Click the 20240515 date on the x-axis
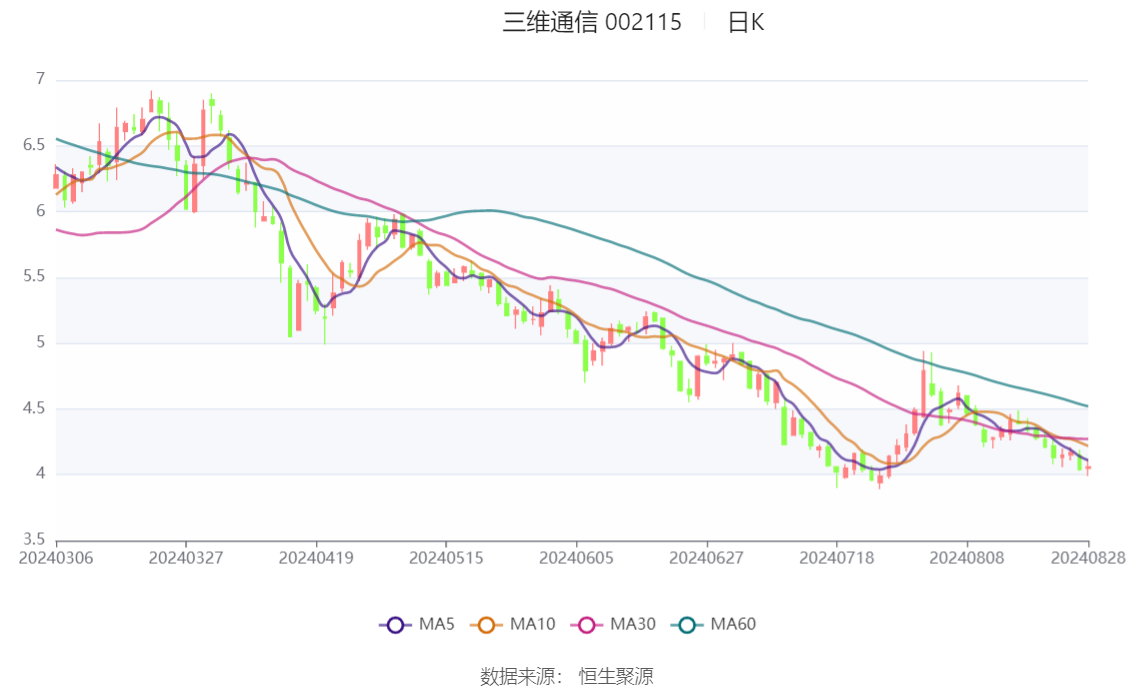The height and width of the screenshot is (689, 1134). 446,558
